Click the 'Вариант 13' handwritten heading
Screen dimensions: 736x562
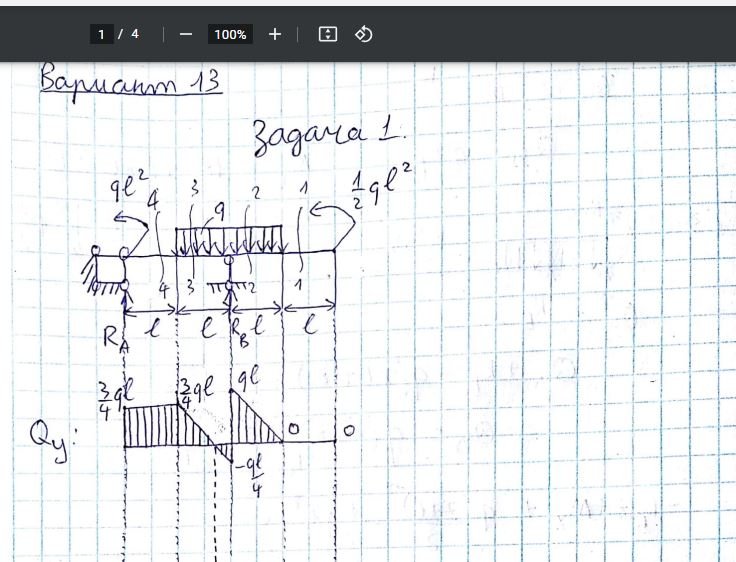pos(130,81)
